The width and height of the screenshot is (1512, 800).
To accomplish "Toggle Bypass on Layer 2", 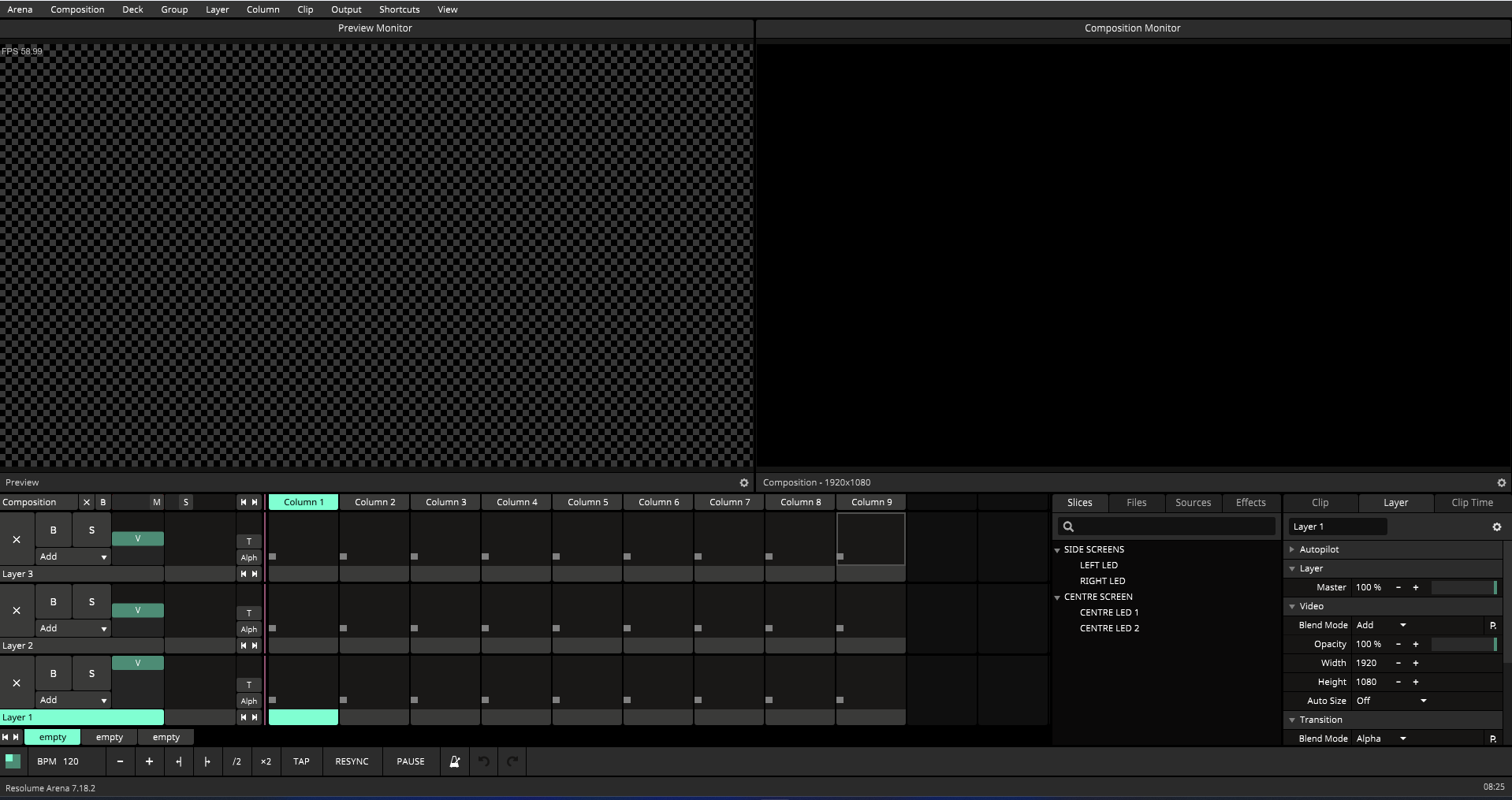I will pyautogui.click(x=54, y=602).
